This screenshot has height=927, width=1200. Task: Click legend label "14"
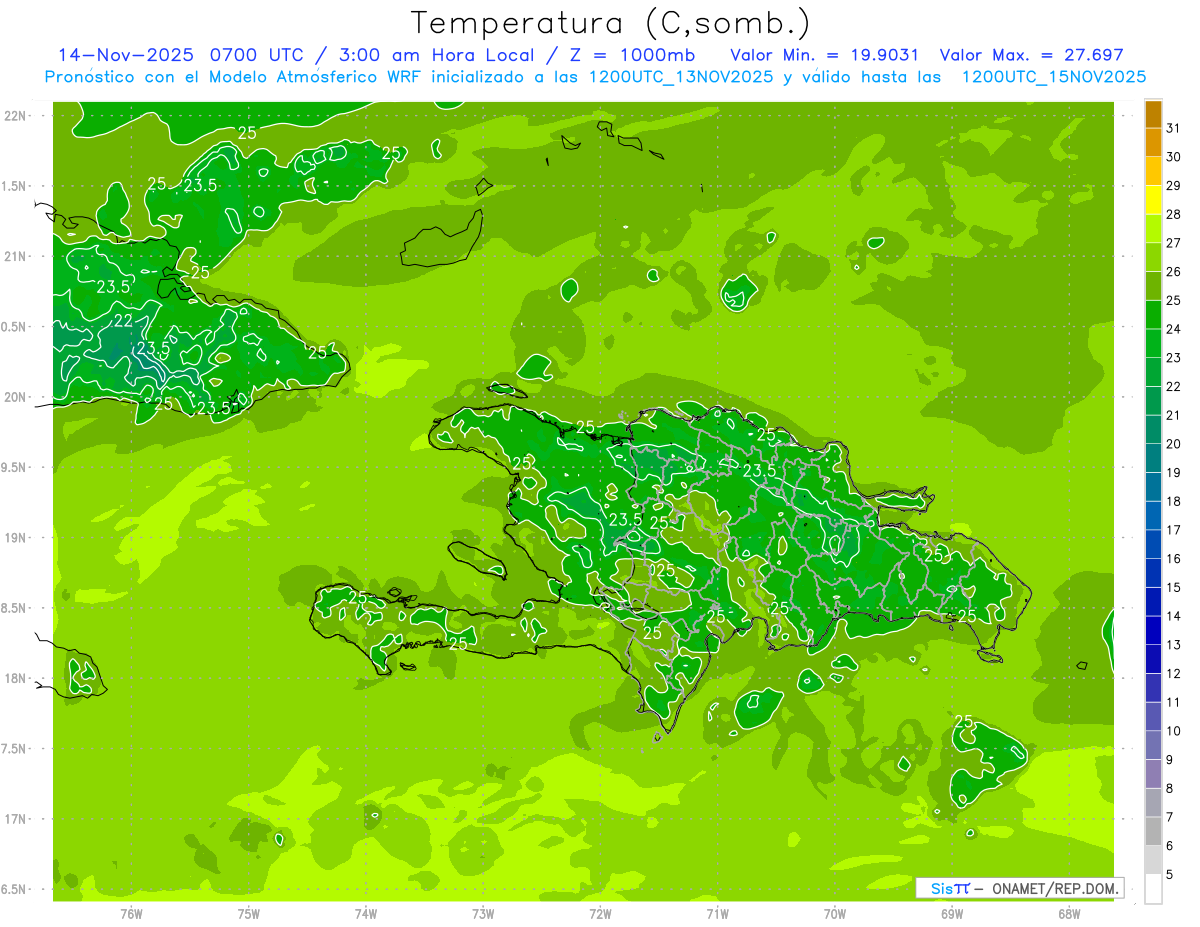pyautogui.click(x=1173, y=616)
